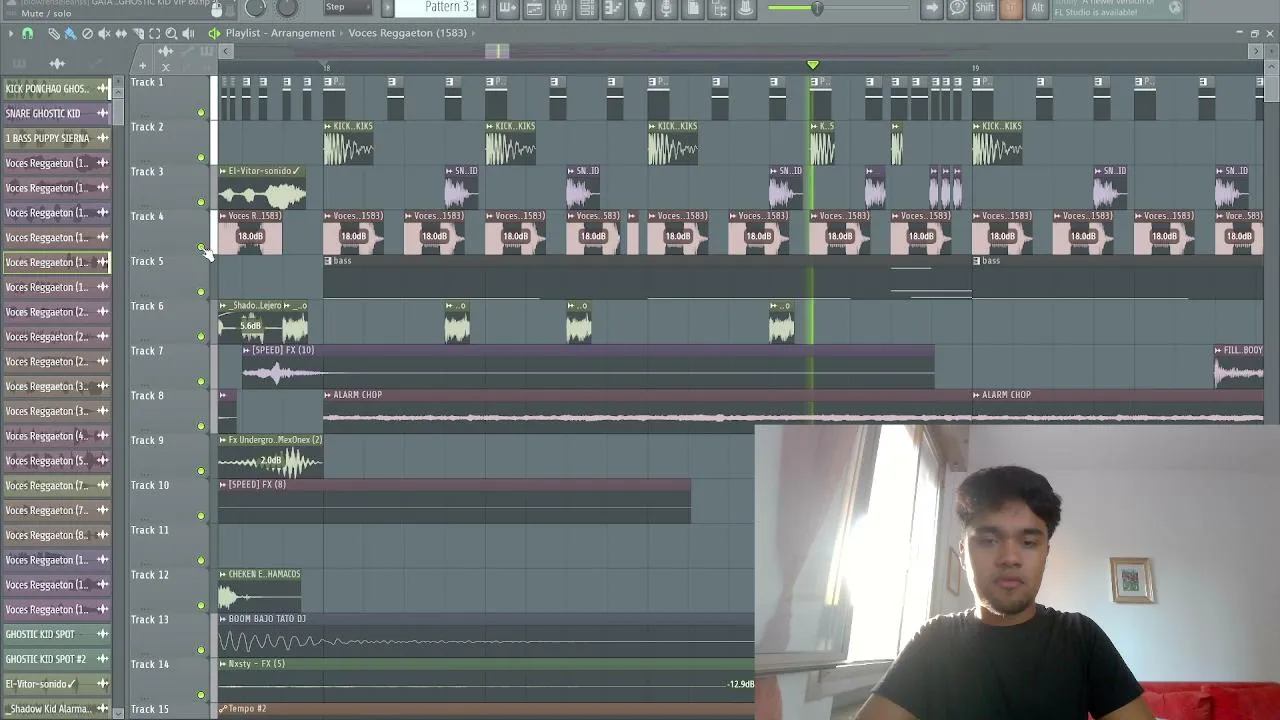
Task: Open the Tempo #2 automation clip menu
Action: click(x=223, y=709)
